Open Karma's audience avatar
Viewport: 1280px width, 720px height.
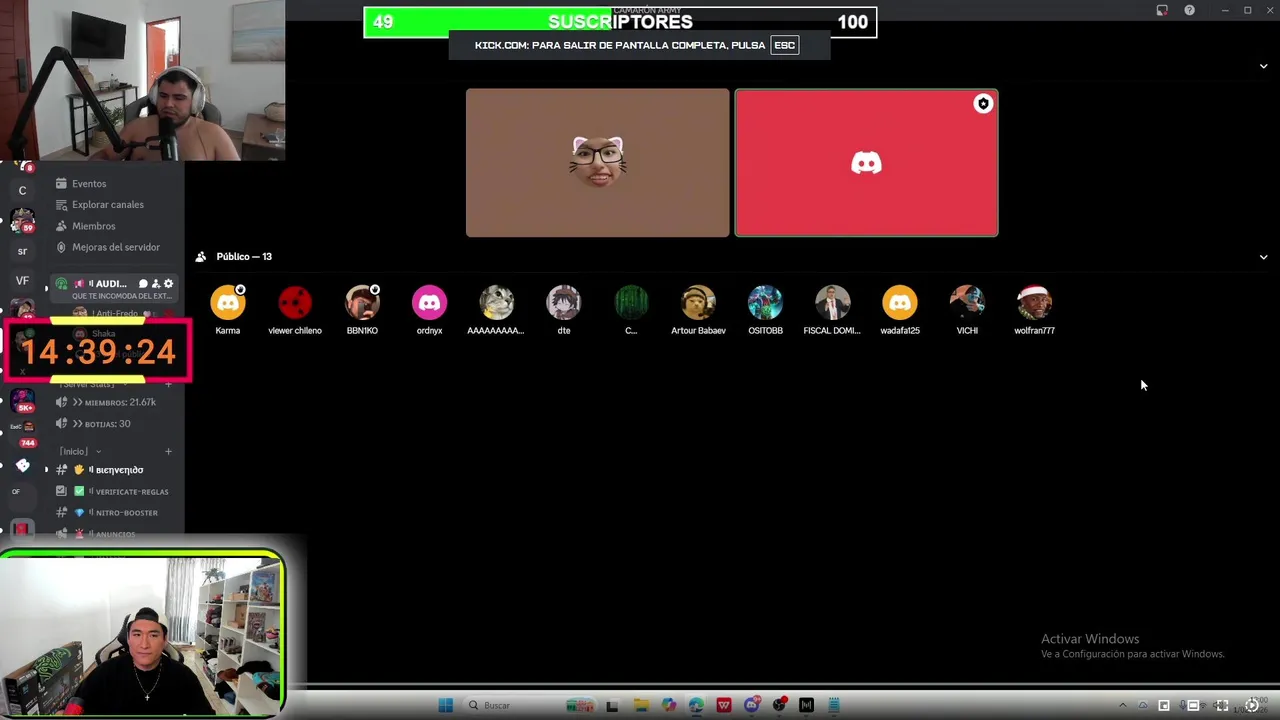tap(228, 302)
